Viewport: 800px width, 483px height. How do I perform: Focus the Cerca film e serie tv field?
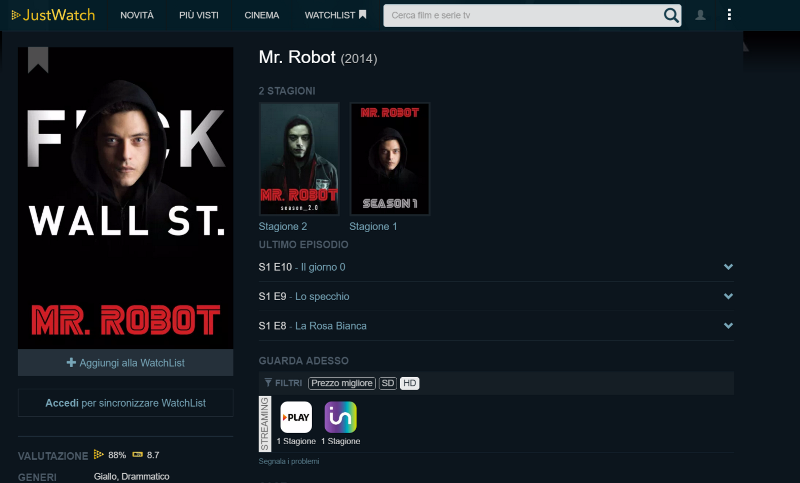[x=523, y=15]
